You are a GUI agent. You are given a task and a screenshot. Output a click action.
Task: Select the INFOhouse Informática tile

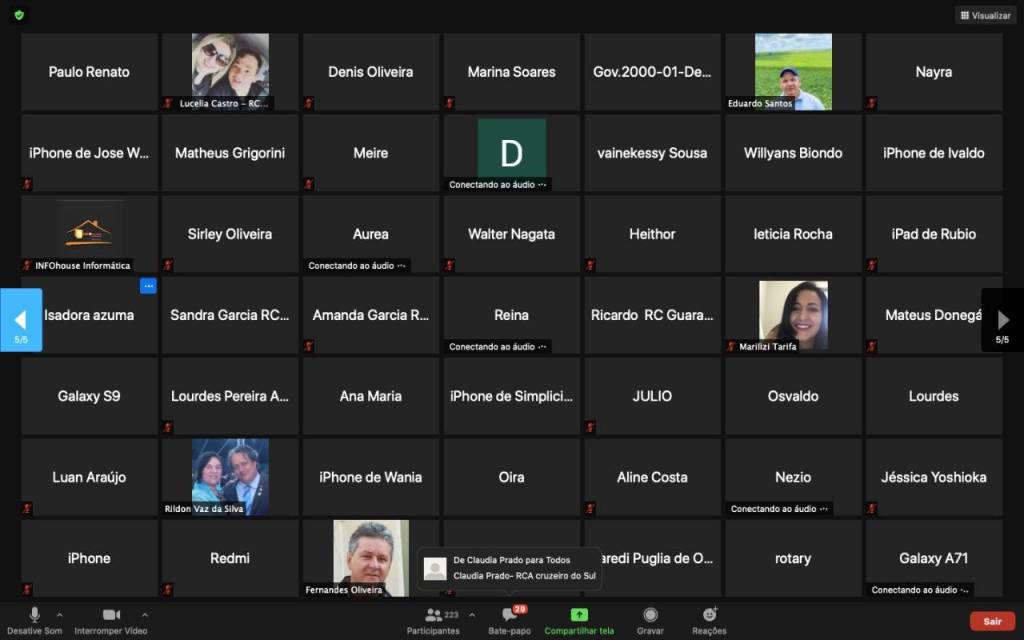[x=89, y=234]
